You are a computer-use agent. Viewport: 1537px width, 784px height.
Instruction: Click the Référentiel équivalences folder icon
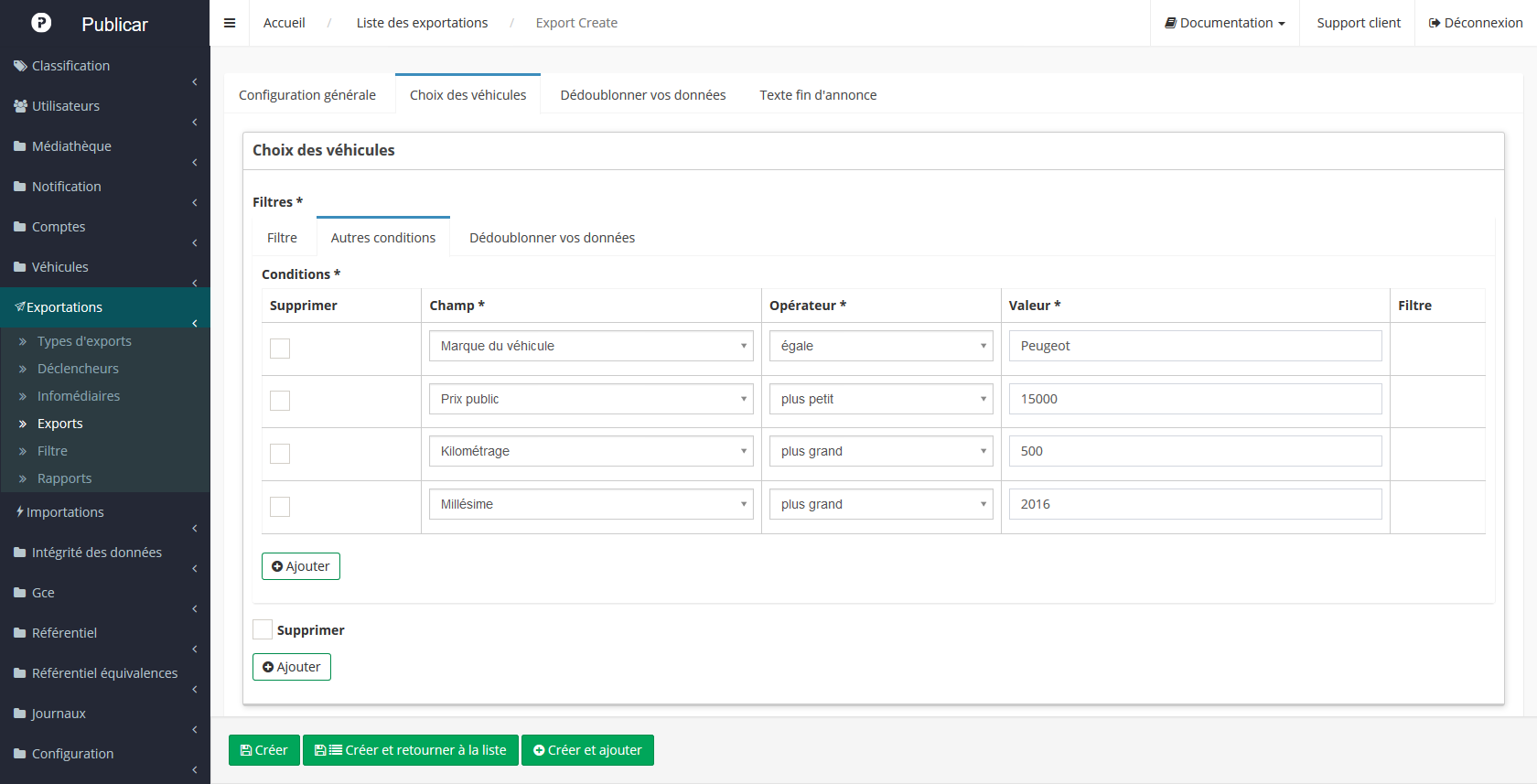[x=20, y=673]
